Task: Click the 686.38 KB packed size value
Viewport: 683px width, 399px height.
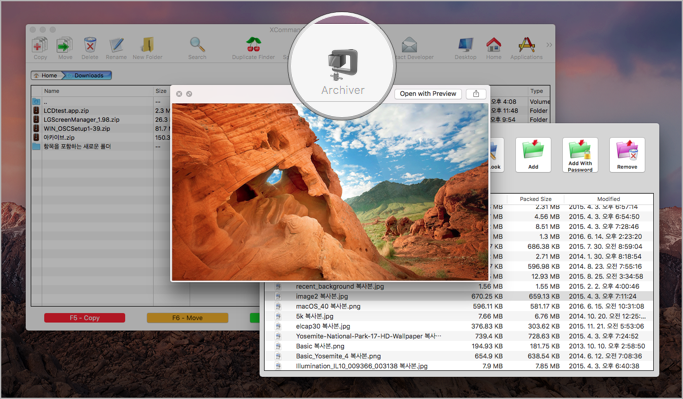Action: pyautogui.click(x=543, y=247)
